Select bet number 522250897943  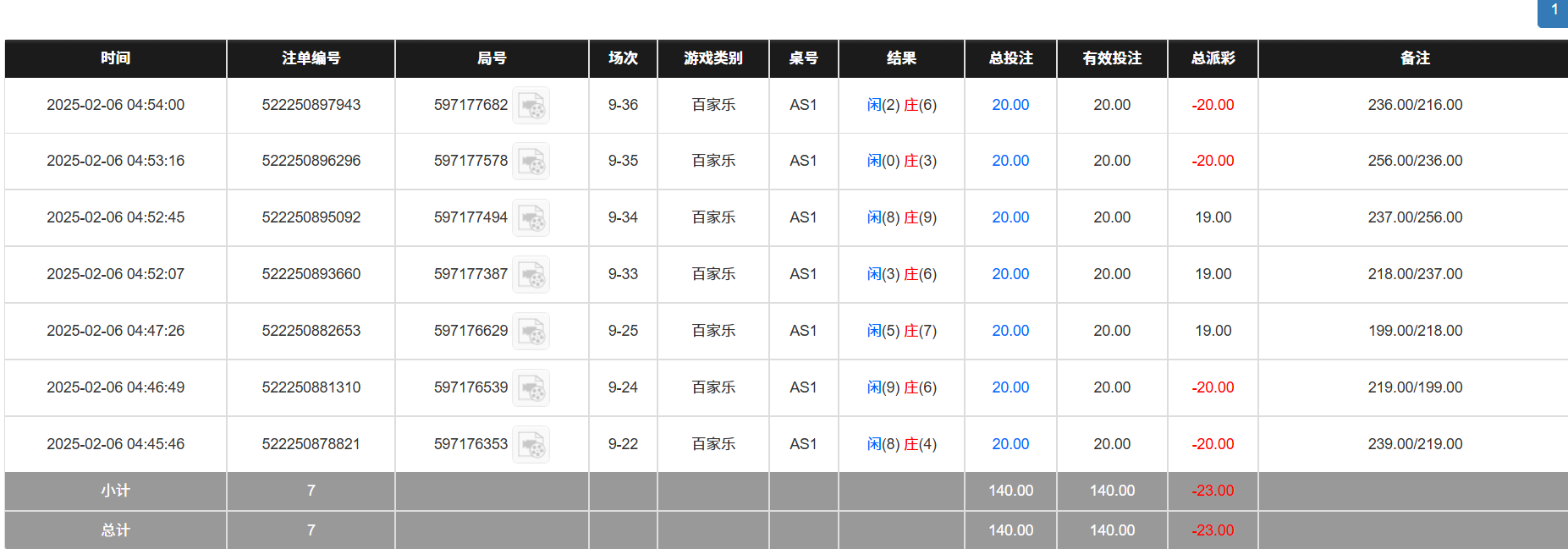[x=311, y=105]
